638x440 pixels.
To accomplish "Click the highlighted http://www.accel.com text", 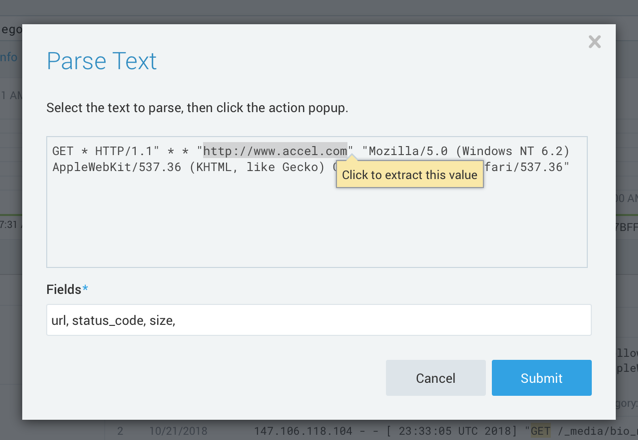I will coord(275,151).
